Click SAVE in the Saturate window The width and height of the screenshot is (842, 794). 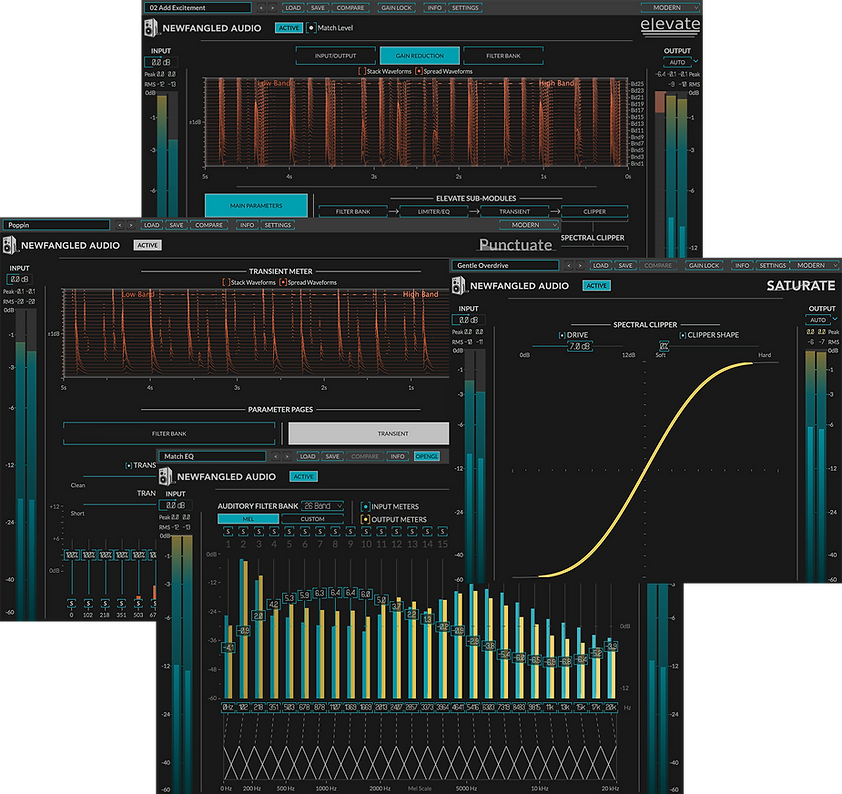(625, 265)
